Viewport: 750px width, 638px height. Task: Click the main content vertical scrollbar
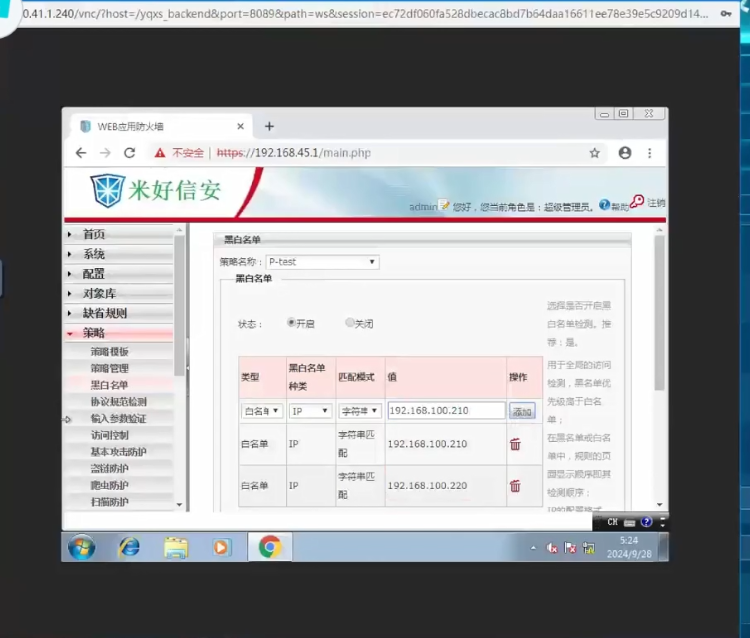660,367
